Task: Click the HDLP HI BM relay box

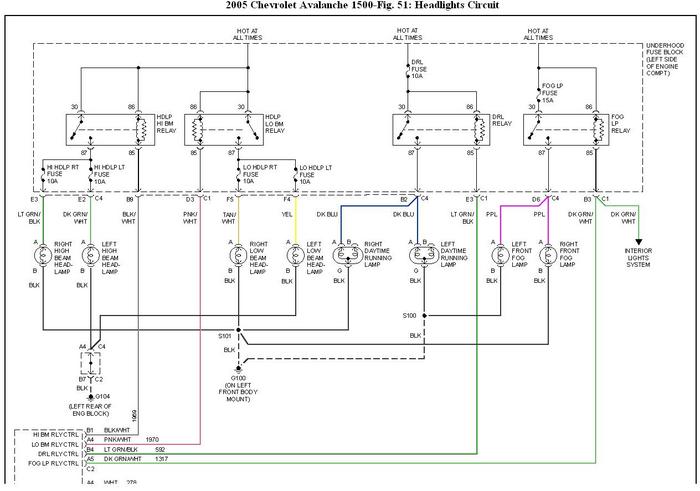Action: pyautogui.click(x=110, y=130)
